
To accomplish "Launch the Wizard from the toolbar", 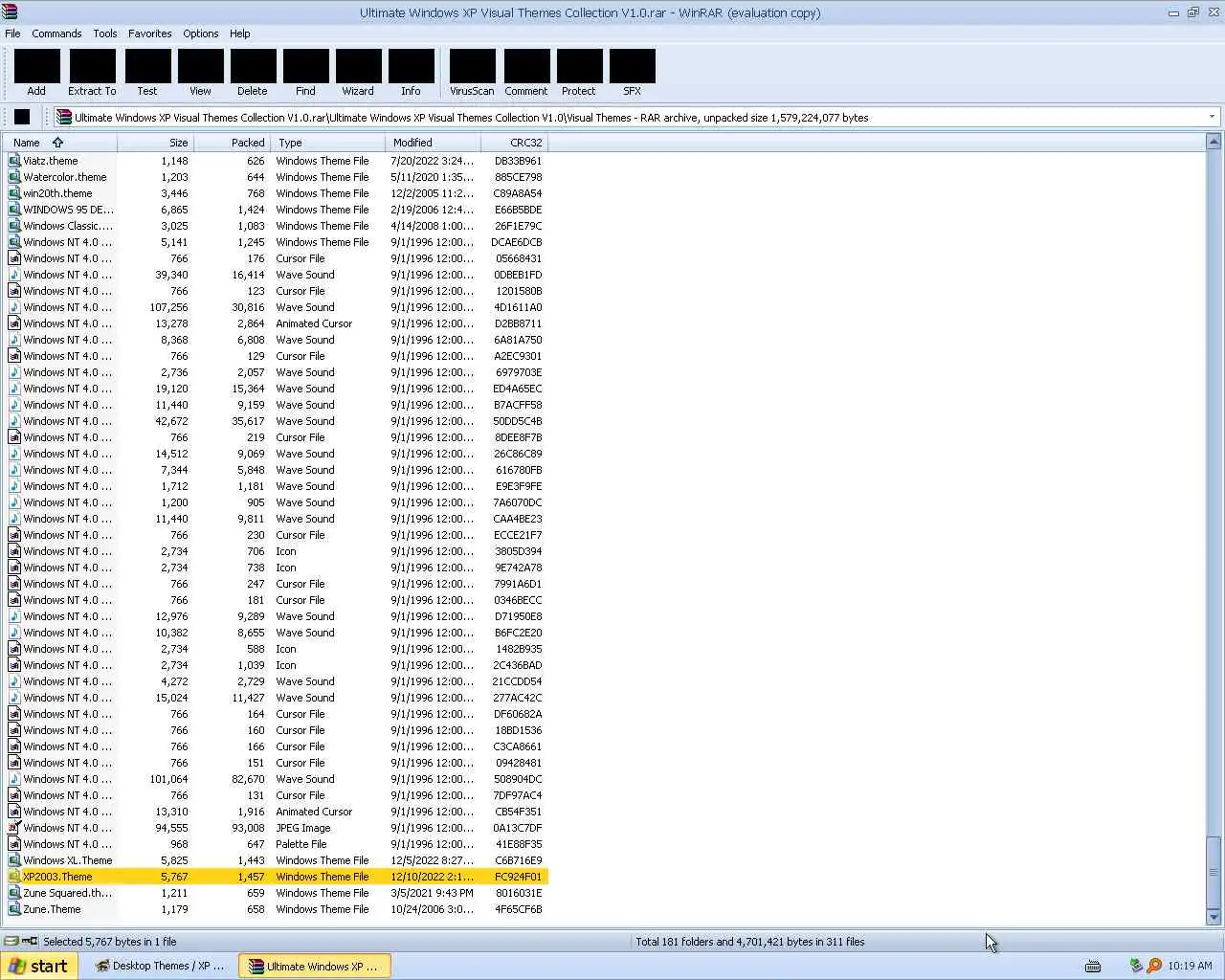I will [358, 74].
